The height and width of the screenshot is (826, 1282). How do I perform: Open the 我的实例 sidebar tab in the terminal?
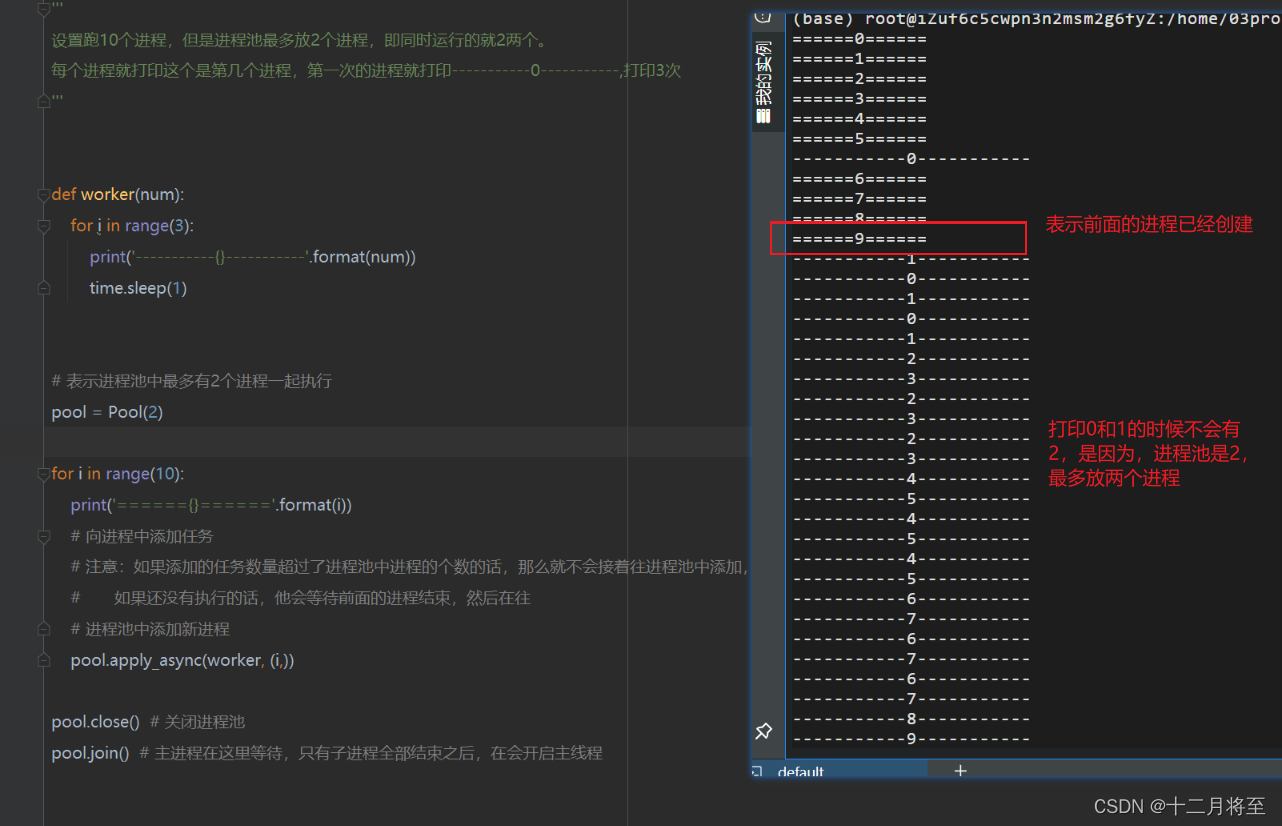tap(764, 84)
